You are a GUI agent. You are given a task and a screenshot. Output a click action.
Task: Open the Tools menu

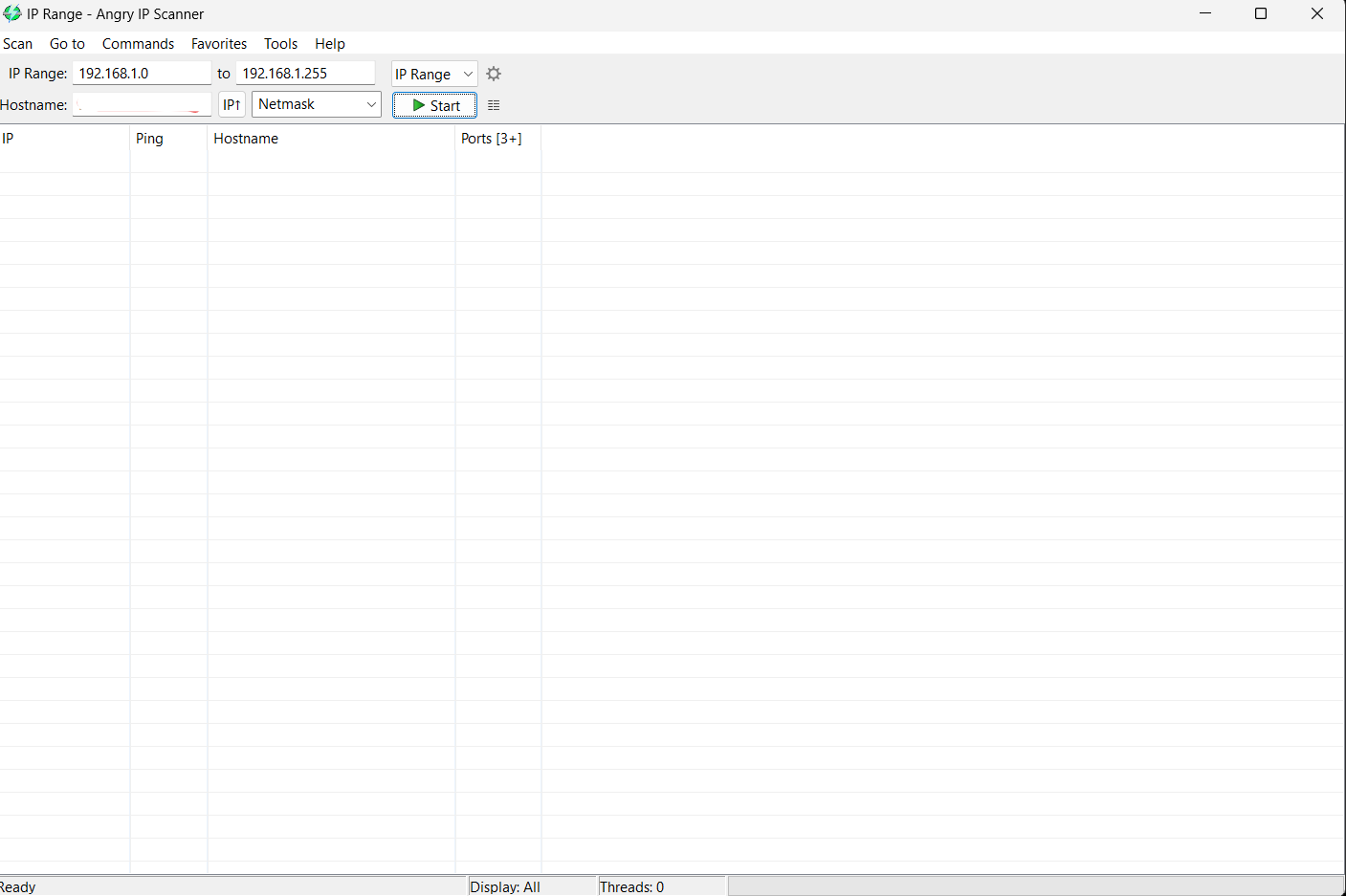[x=280, y=44]
